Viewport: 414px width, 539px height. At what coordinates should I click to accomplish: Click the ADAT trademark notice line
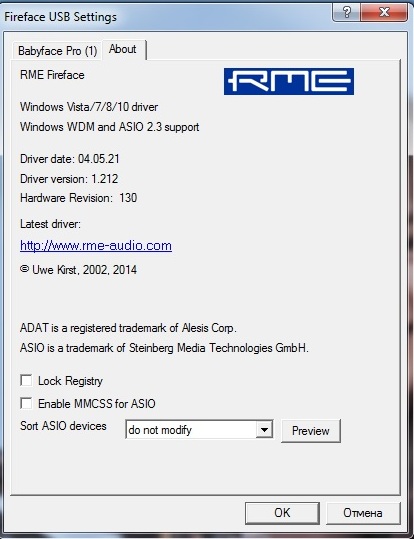[x=128, y=328]
